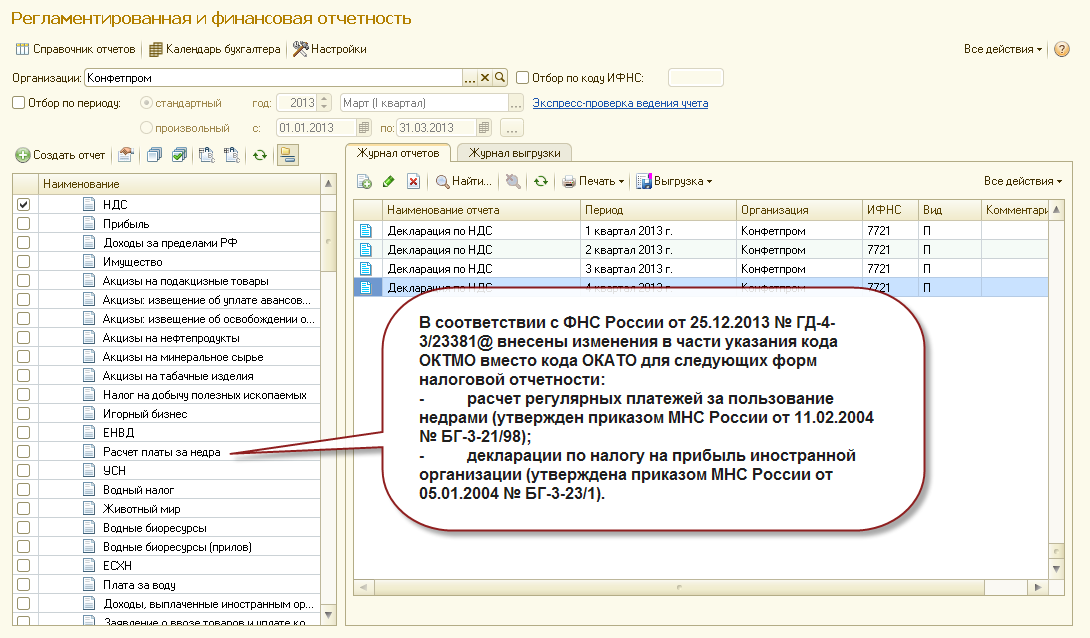Check the Имущество checkbox
This screenshot has width=1090, height=638.
pyautogui.click(x=24, y=261)
